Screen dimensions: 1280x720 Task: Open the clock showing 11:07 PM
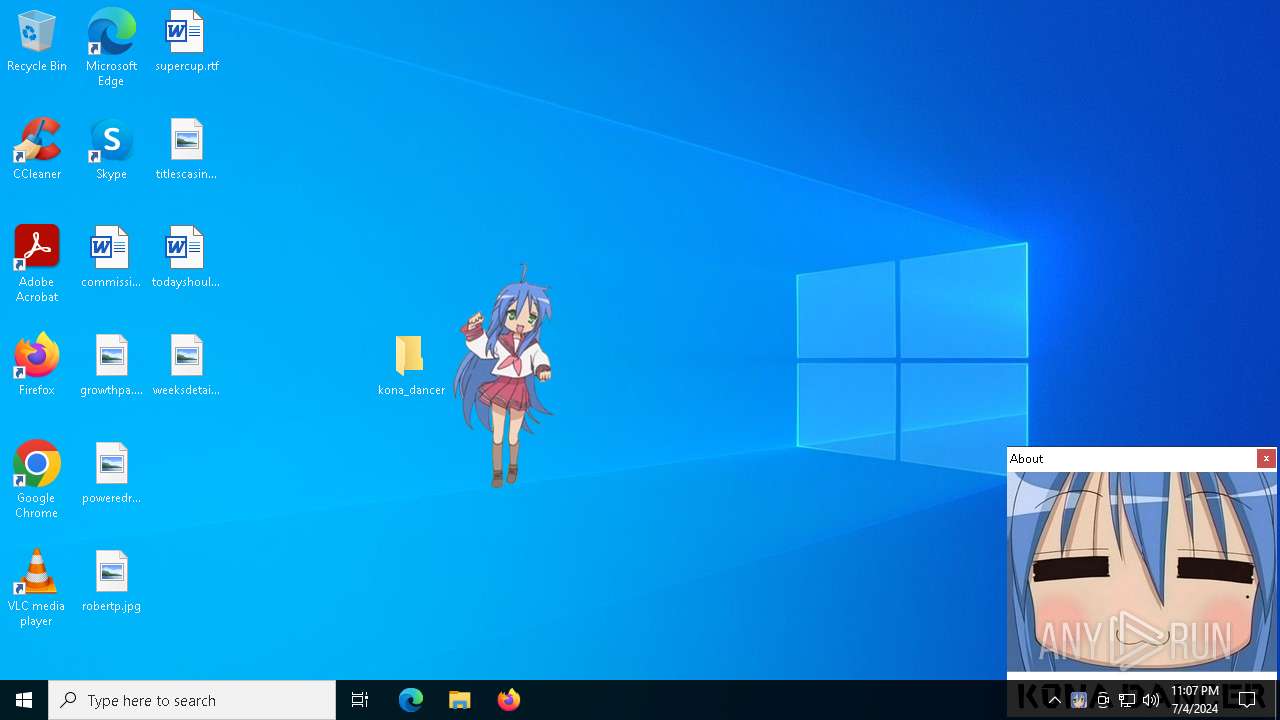(x=1195, y=700)
